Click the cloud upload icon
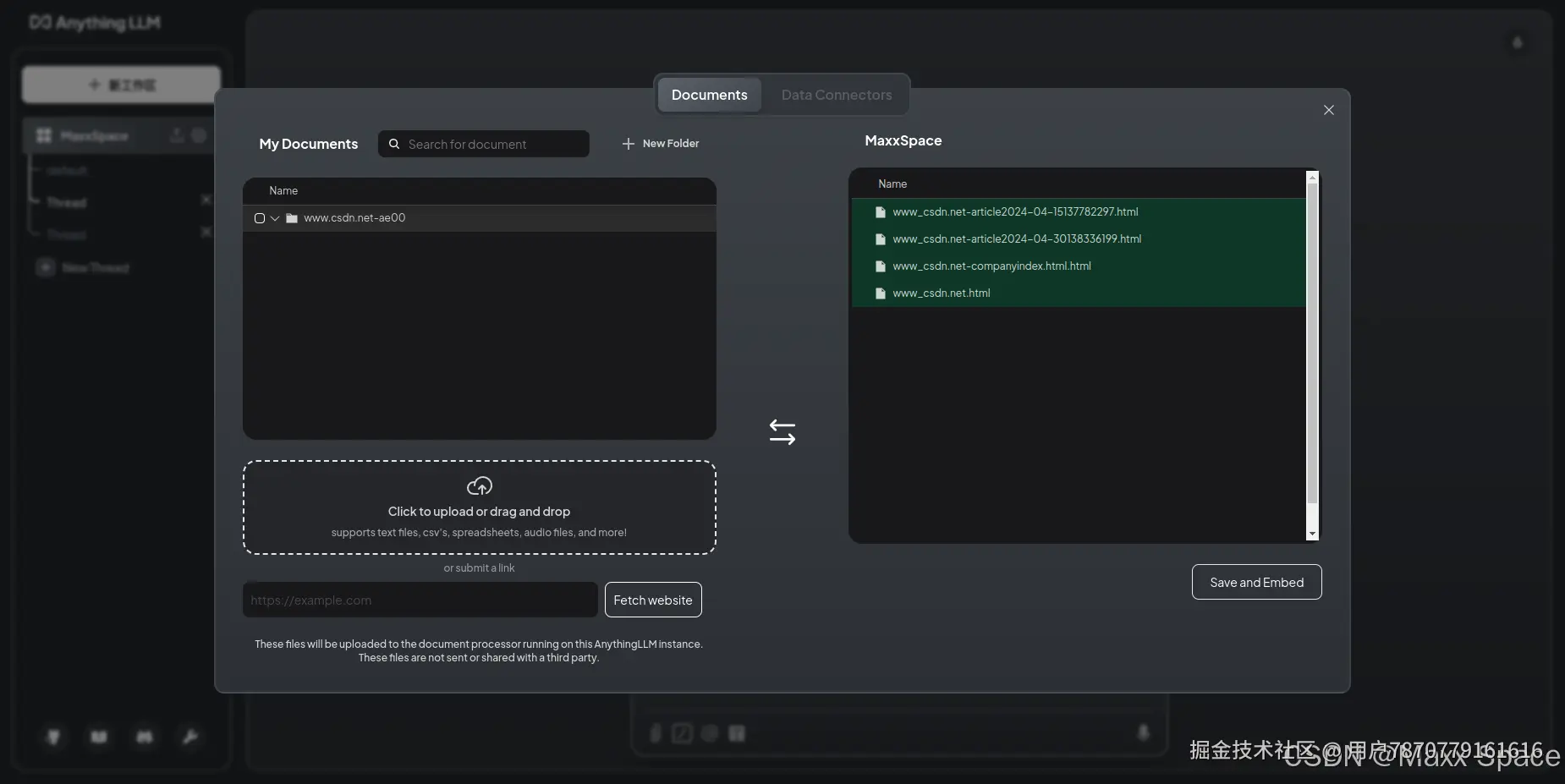Screen dimensions: 1565x784 tap(480, 486)
